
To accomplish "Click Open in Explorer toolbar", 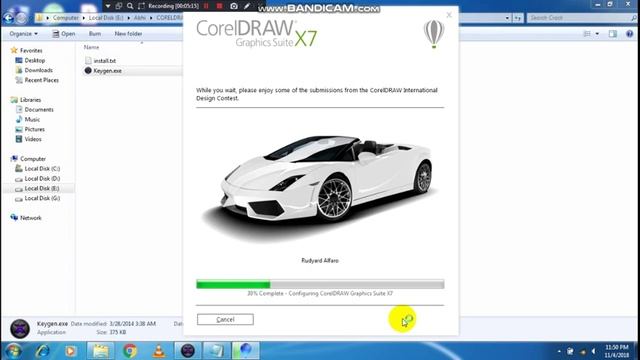I will point(64,34).
